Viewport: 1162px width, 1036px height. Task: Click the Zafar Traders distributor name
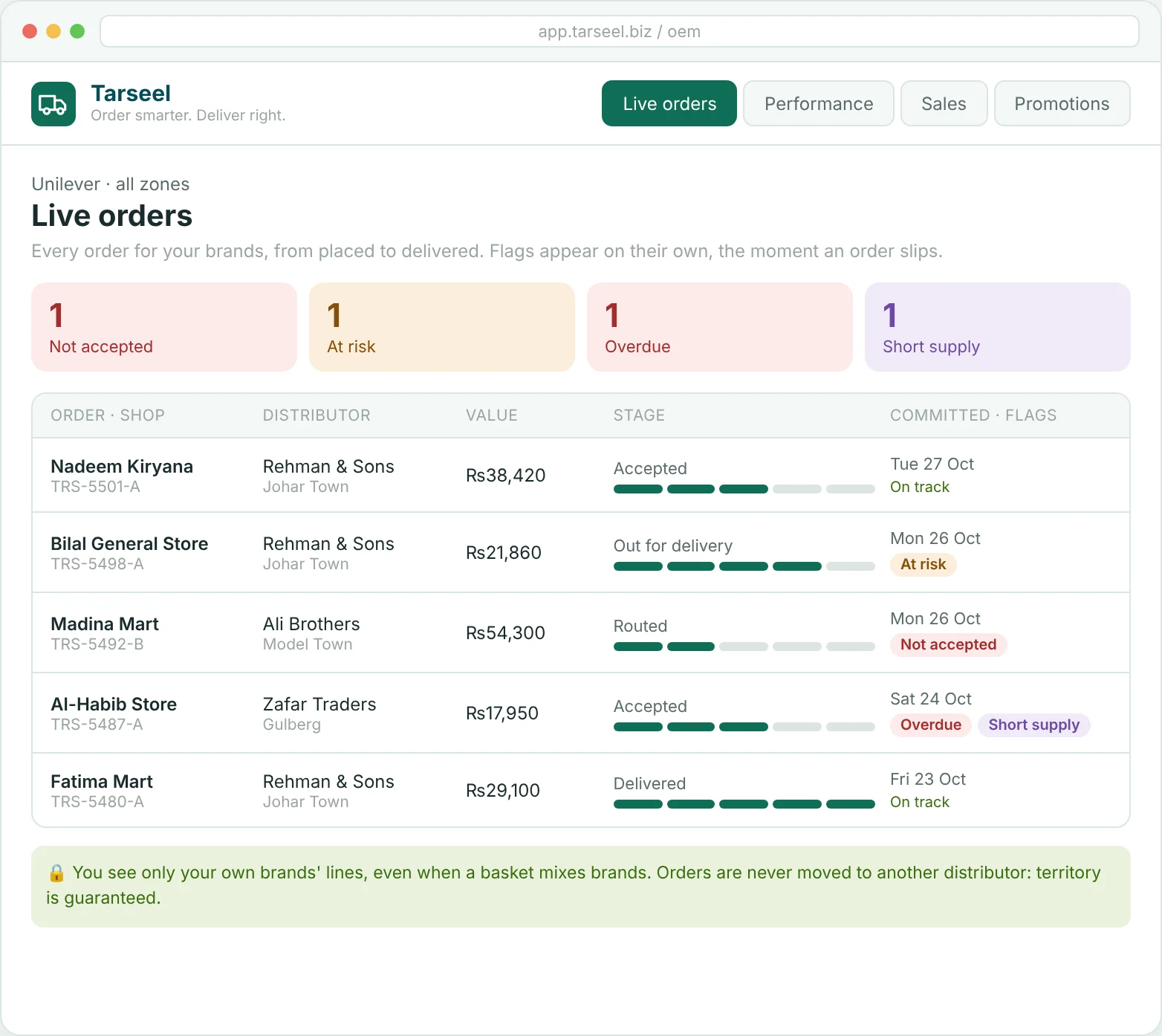pyautogui.click(x=319, y=705)
